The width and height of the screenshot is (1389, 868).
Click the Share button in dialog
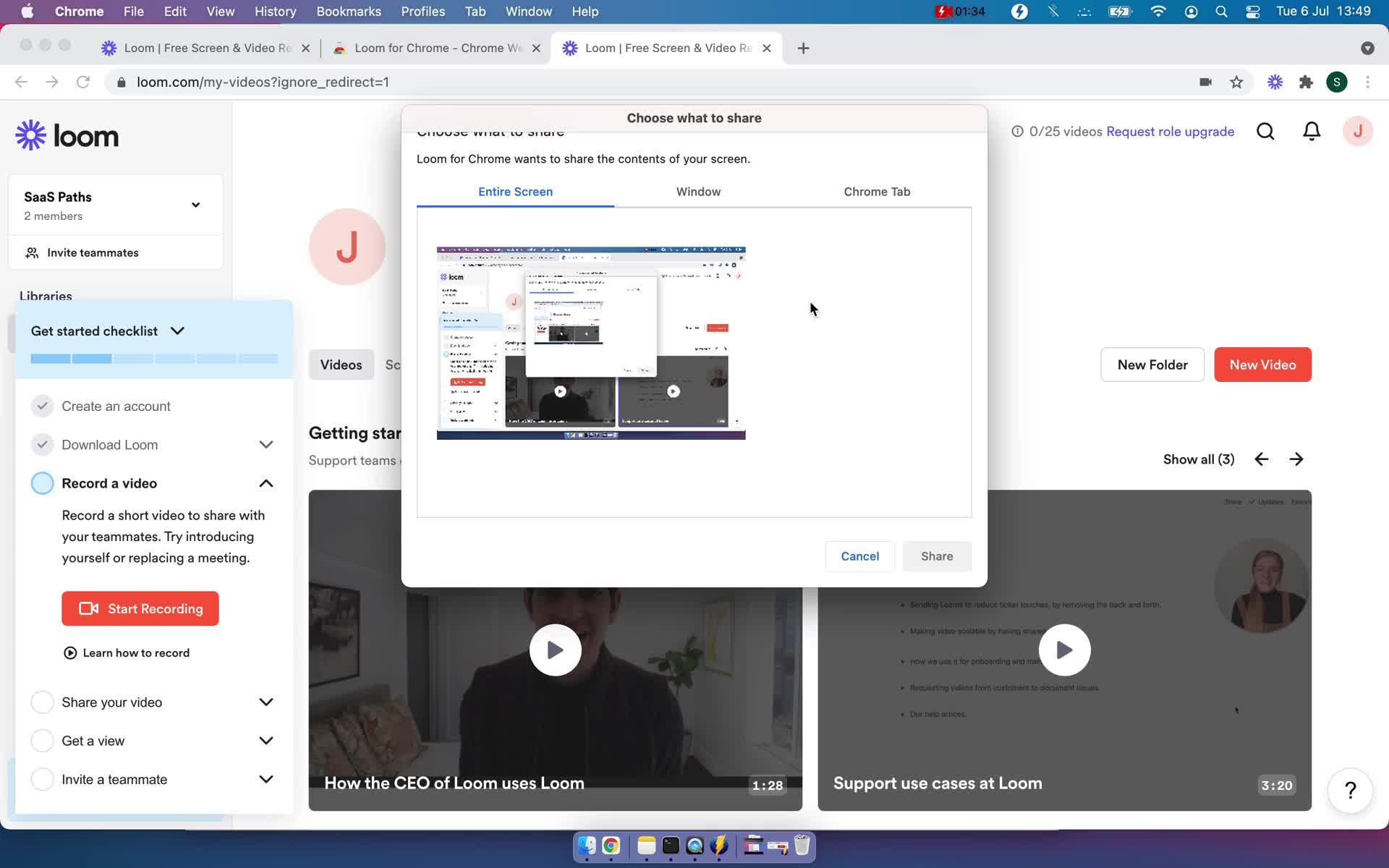[x=937, y=555]
